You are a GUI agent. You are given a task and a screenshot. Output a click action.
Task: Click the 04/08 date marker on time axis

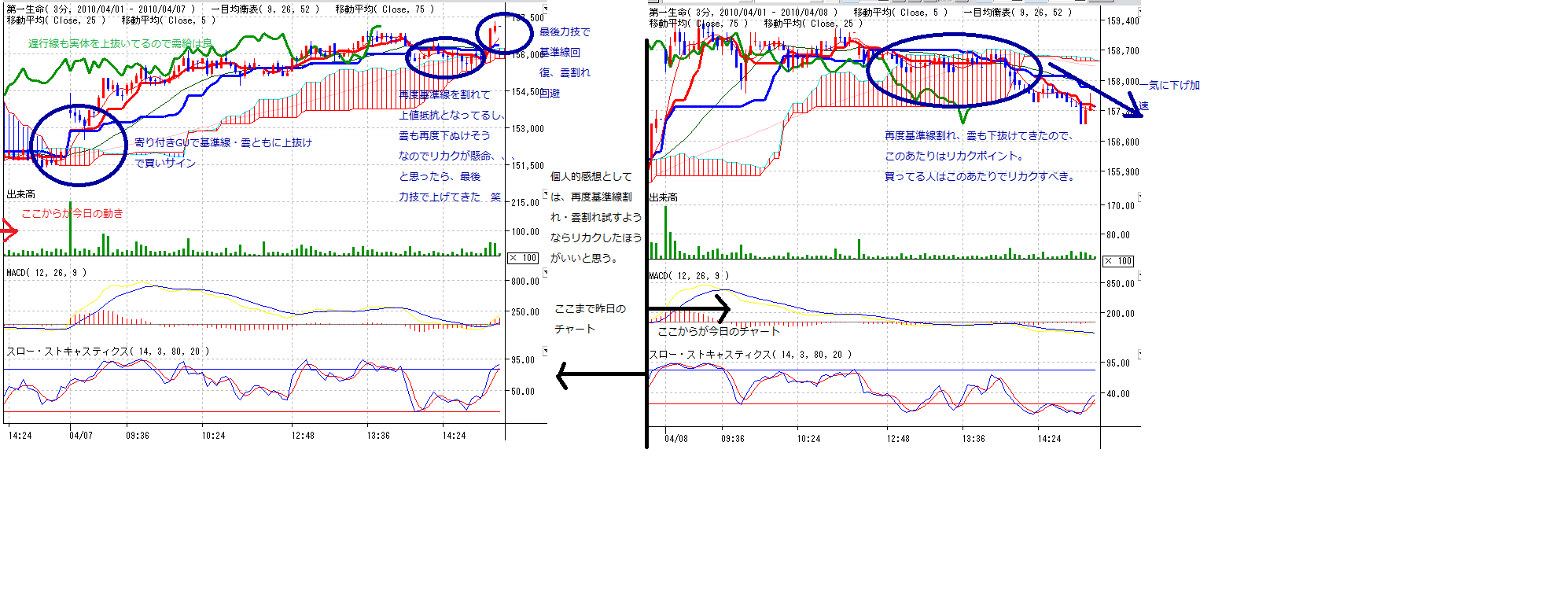675,439
